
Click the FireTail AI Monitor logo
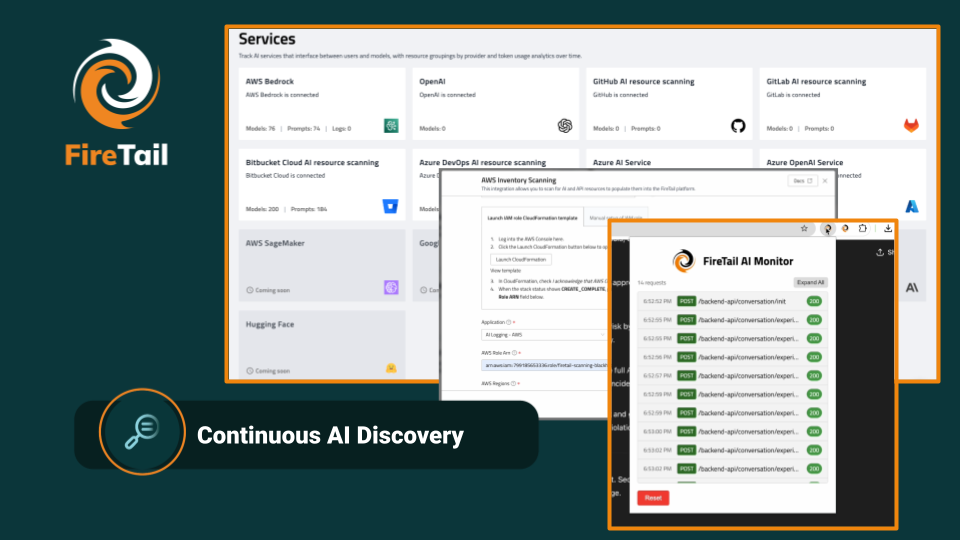pos(684,261)
